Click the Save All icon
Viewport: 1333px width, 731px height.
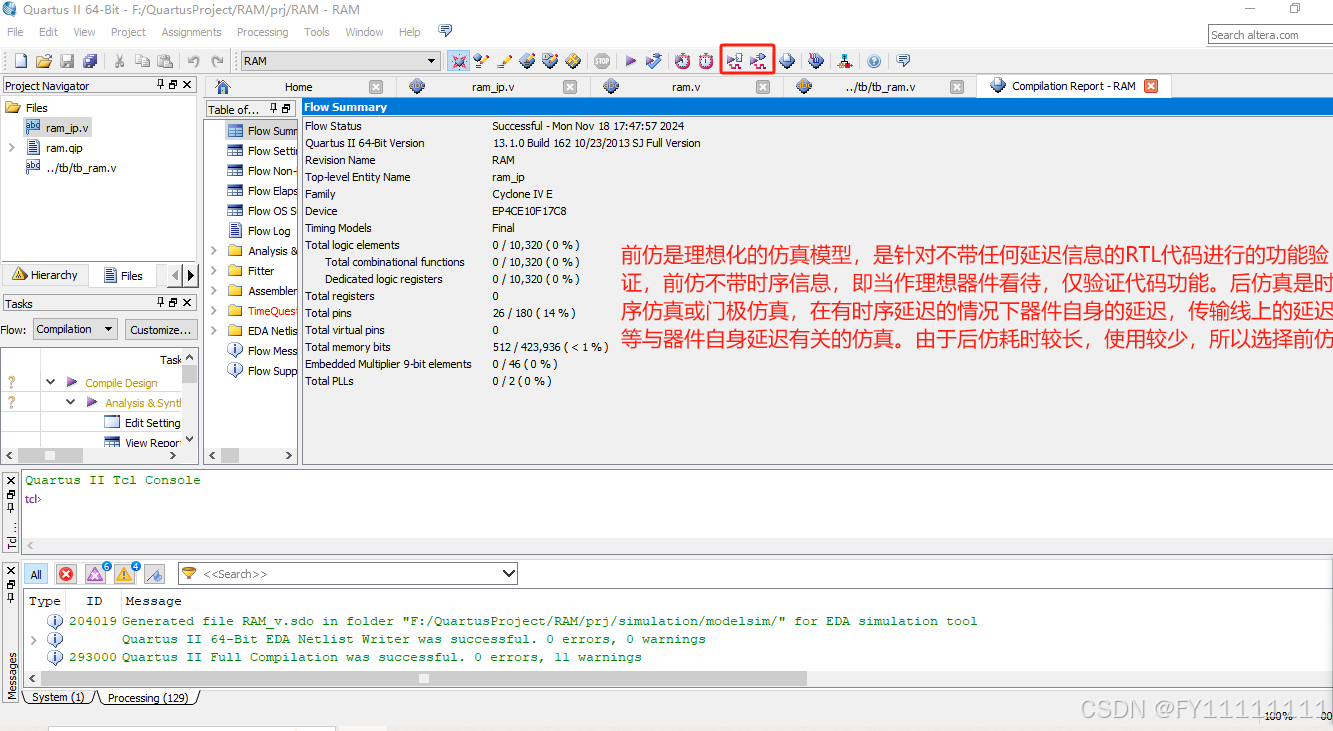tap(90, 61)
